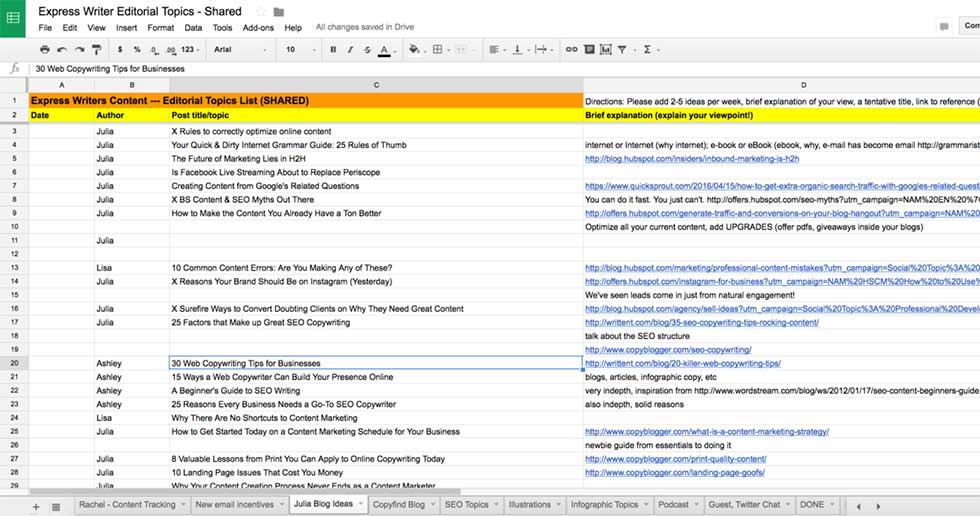Open the Help menu
The image size is (980, 516).
[293, 27]
